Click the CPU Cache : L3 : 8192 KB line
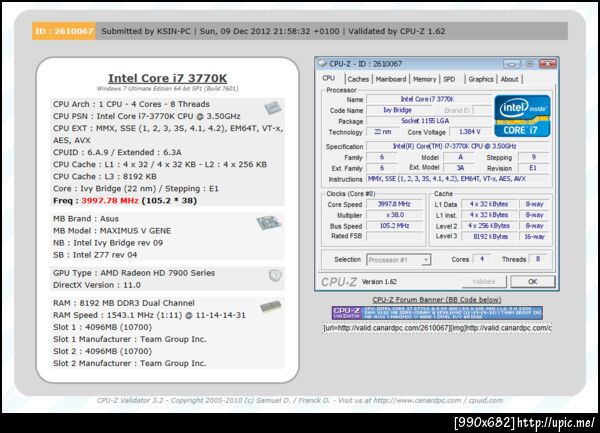Image resolution: width=600 pixels, height=433 pixels. click(x=105, y=176)
